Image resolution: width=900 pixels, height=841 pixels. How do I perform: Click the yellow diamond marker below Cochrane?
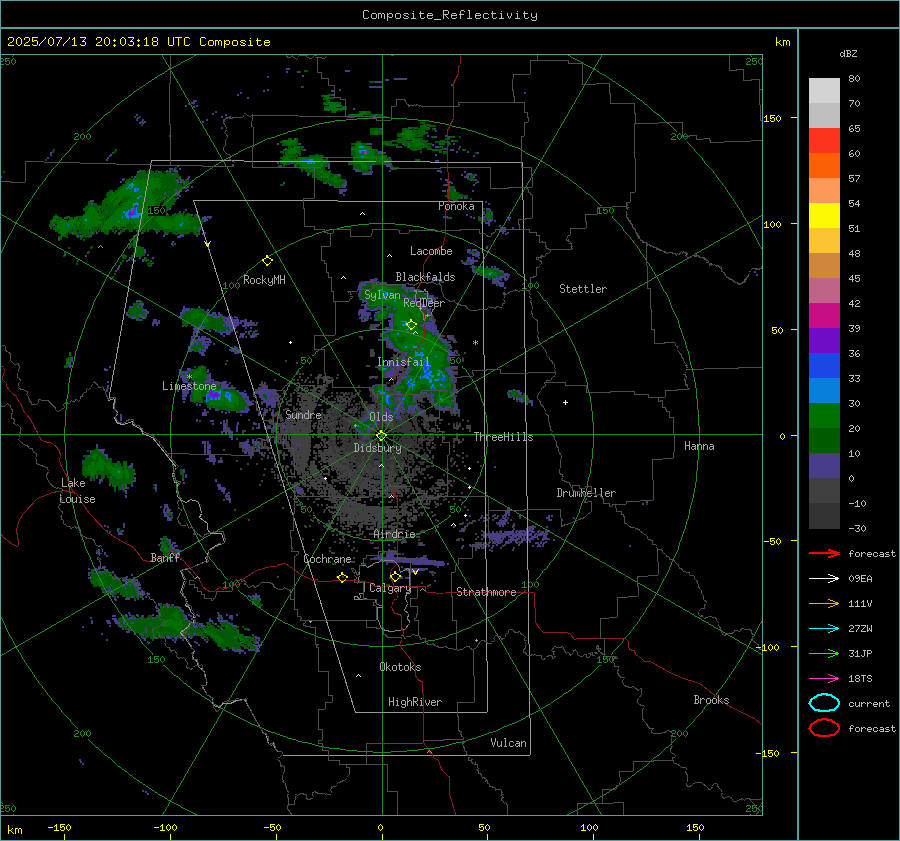click(x=342, y=577)
